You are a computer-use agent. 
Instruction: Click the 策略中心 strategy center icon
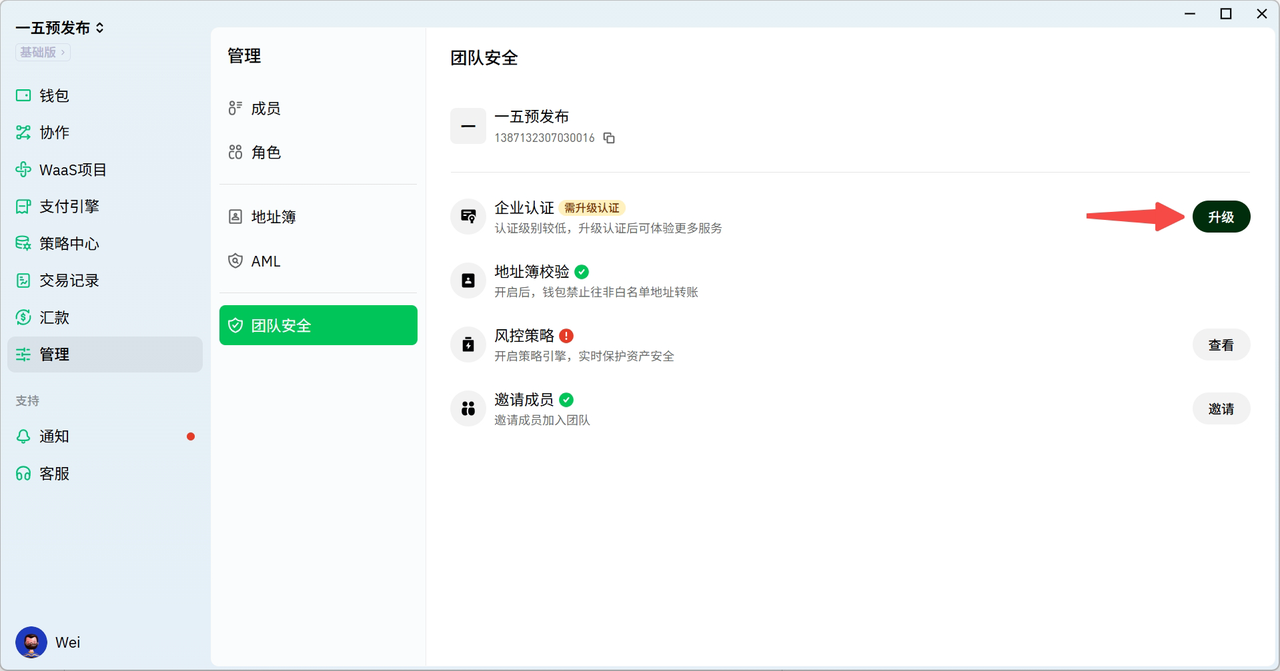23,244
